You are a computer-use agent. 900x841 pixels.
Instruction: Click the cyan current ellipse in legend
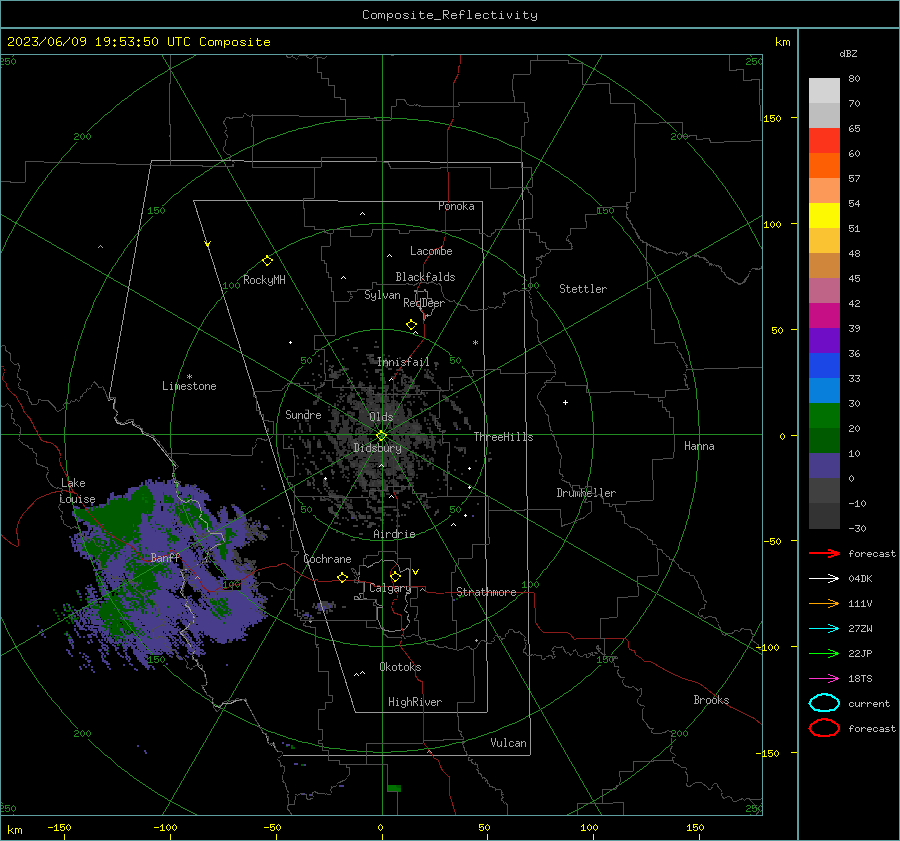824,703
